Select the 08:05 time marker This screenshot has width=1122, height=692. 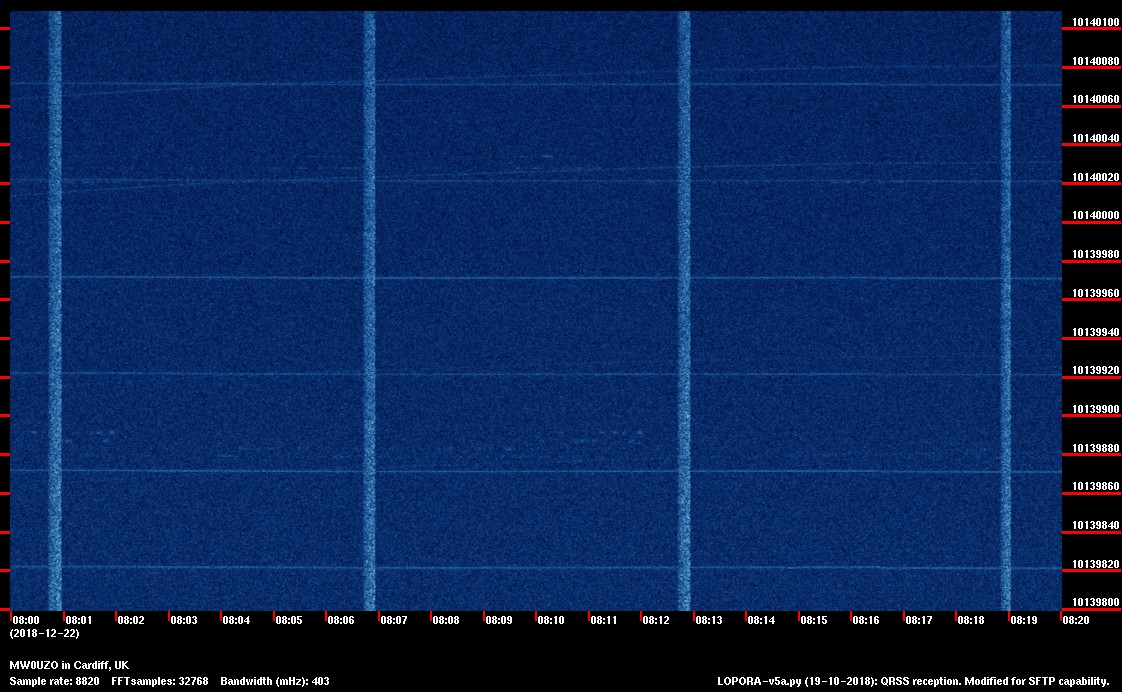288,620
